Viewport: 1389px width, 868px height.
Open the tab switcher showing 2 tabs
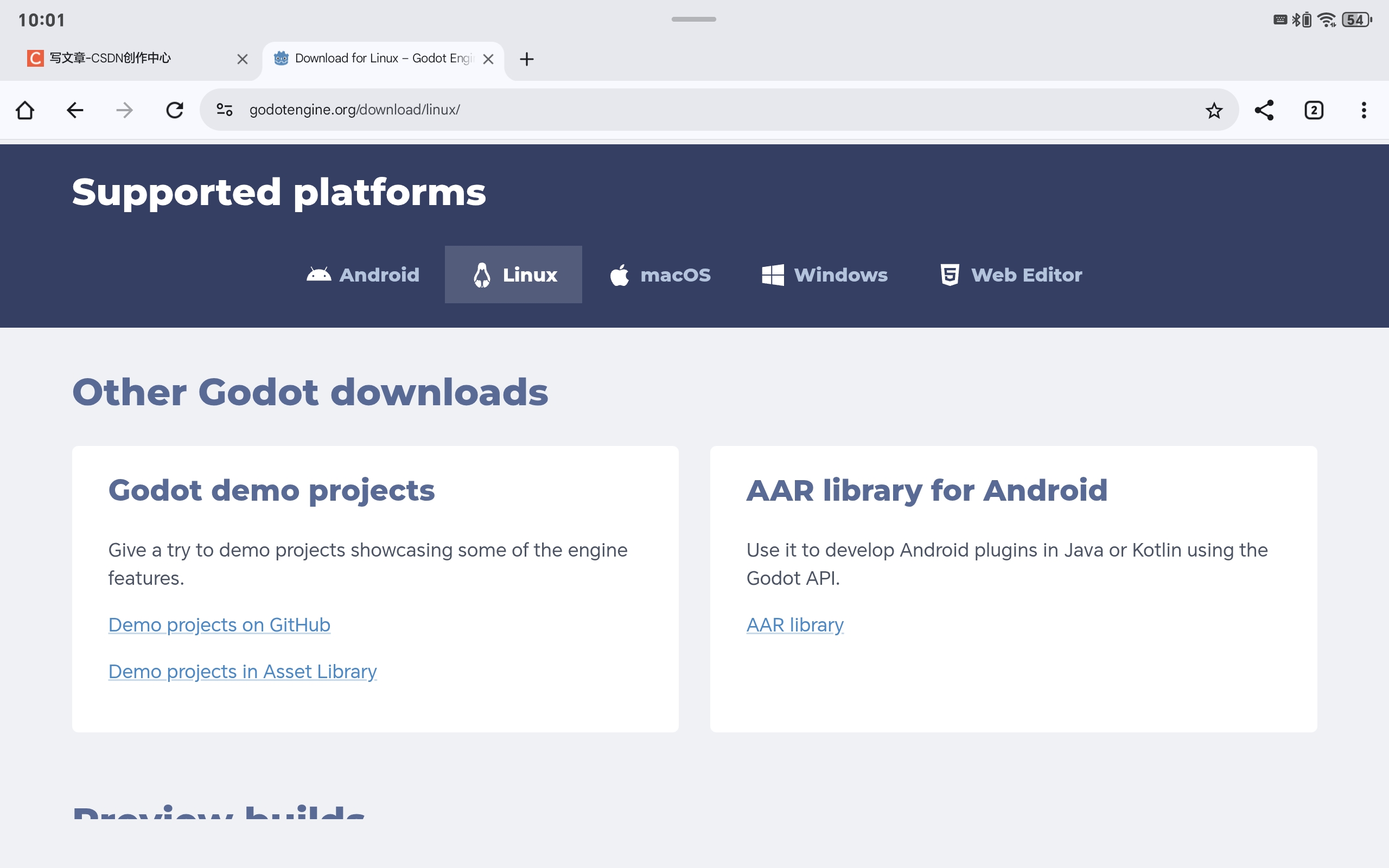(1314, 110)
